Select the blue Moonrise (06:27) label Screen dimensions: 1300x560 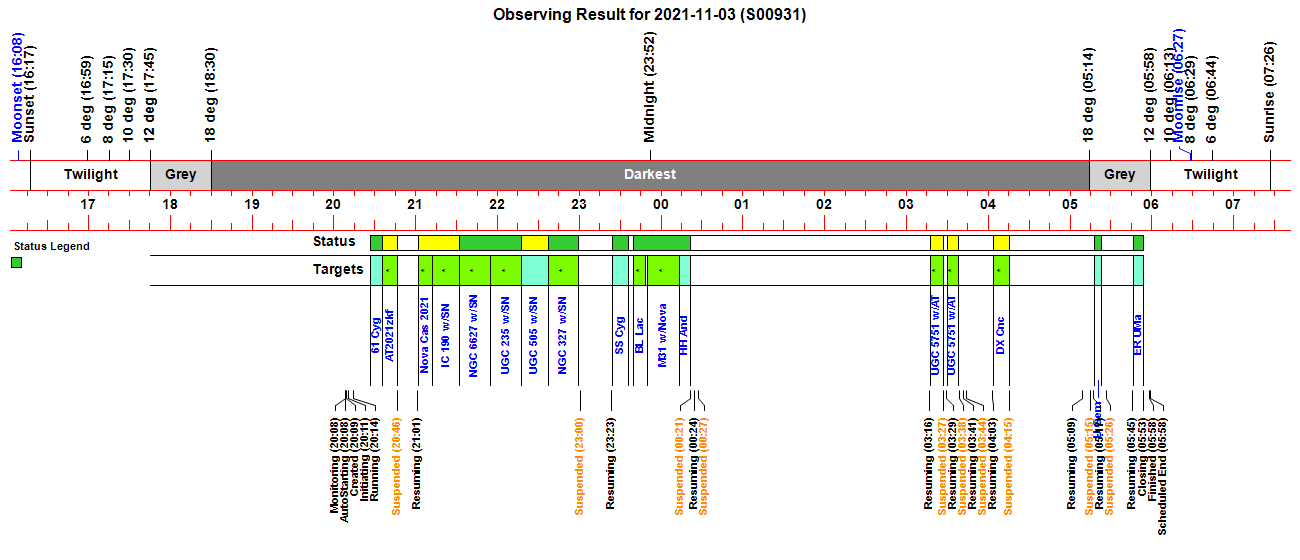click(x=1179, y=85)
